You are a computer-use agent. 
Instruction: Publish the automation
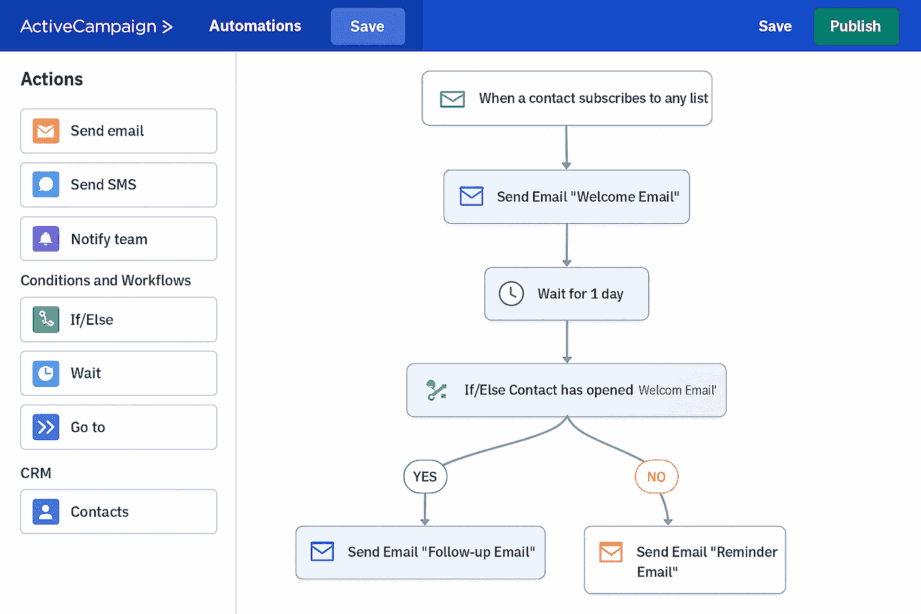tap(856, 26)
